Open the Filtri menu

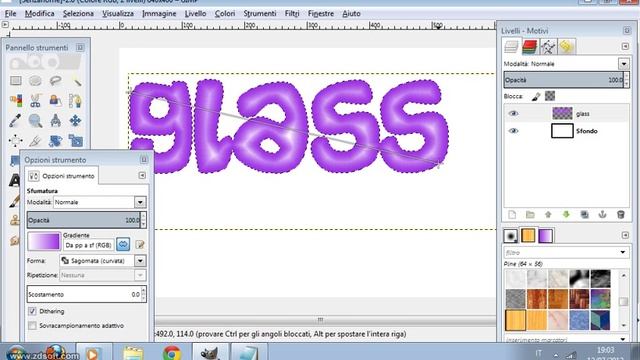pos(292,13)
